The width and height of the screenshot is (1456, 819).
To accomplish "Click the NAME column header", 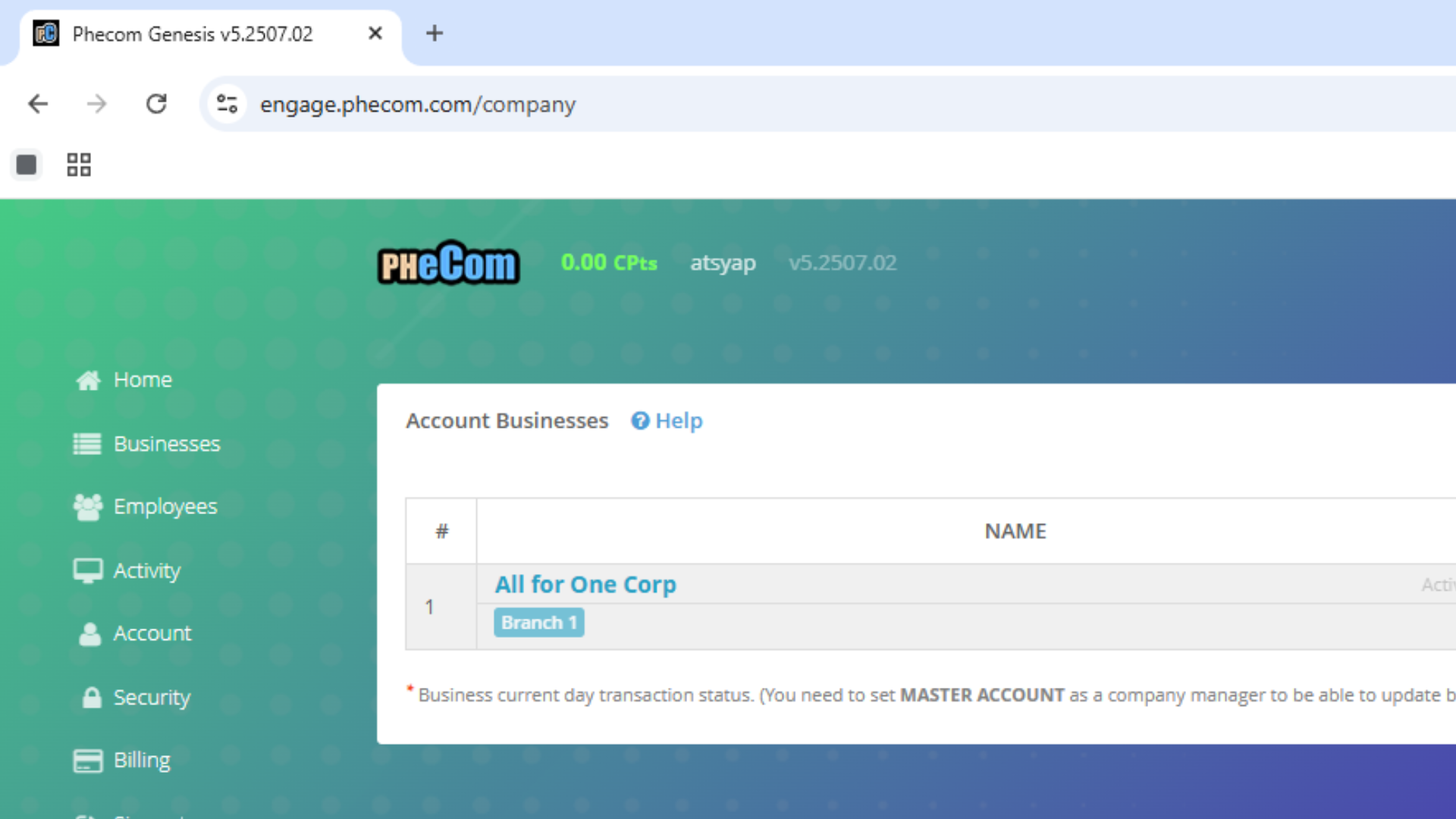I will (1015, 532).
